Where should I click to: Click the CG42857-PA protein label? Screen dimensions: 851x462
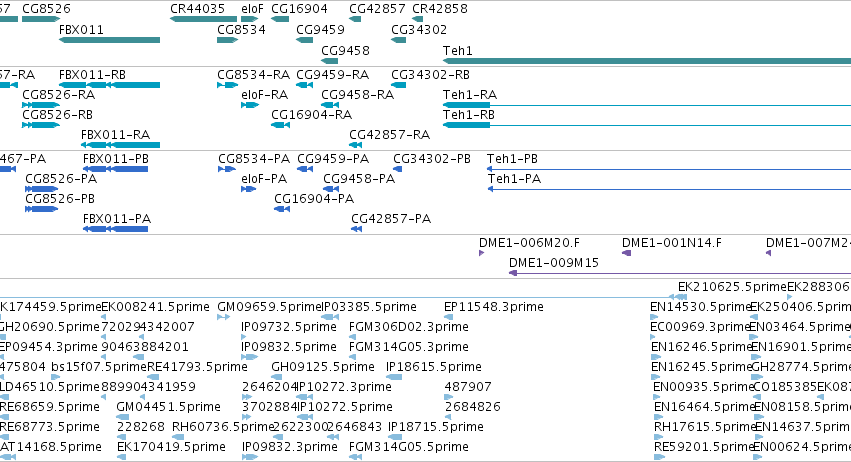pyautogui.click(x=391, y=219)
